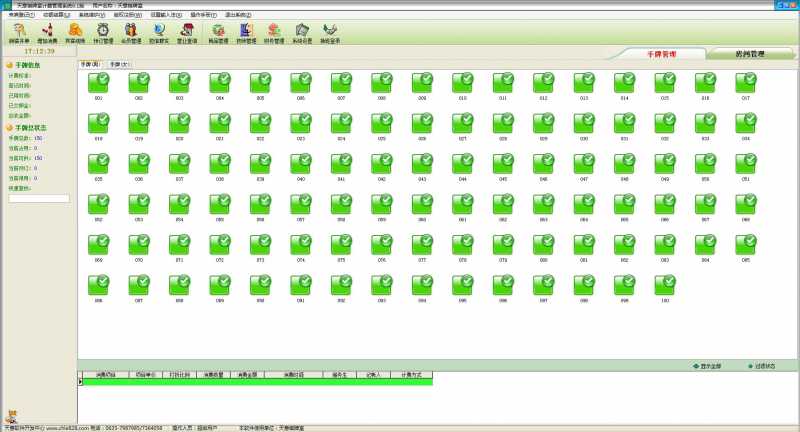Open 会员管理 in the toolbar
This screenshot has height=432, width=800.
(x=131, y=33)
